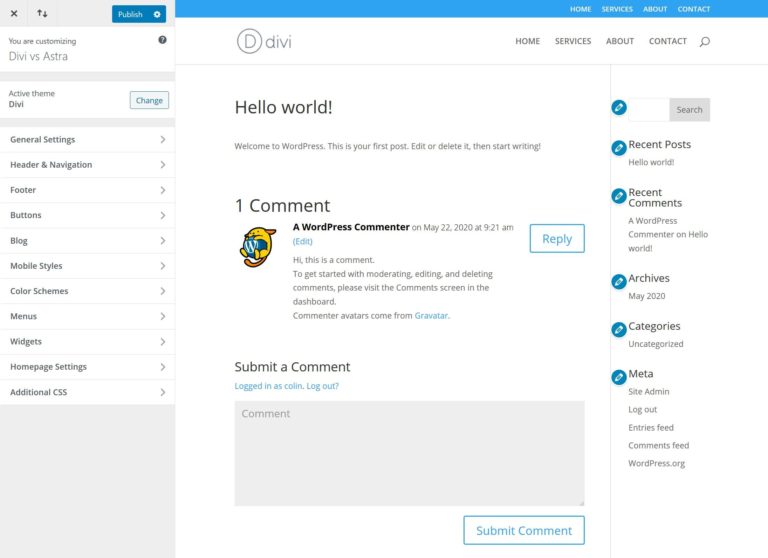Click the Publish button

(x=130, y=14)
